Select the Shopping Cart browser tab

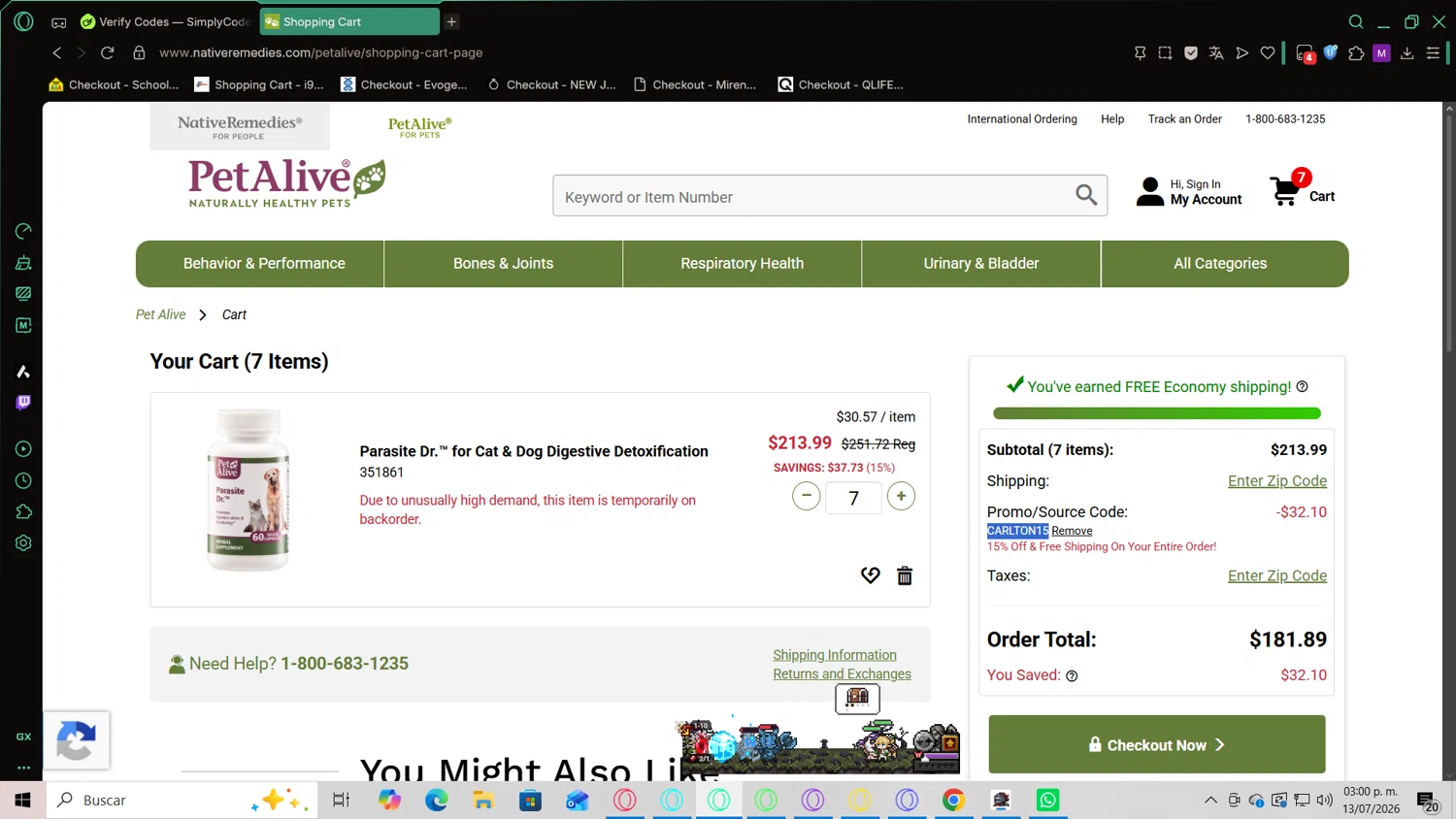coord(349,21)
